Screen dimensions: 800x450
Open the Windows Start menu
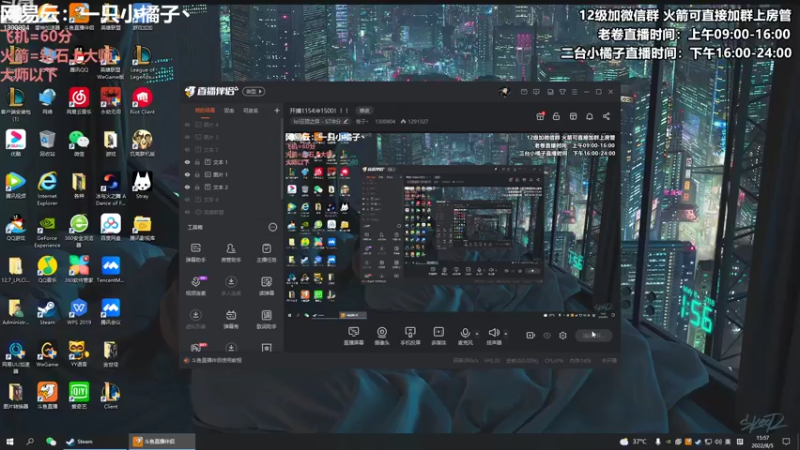pos(9,441)
